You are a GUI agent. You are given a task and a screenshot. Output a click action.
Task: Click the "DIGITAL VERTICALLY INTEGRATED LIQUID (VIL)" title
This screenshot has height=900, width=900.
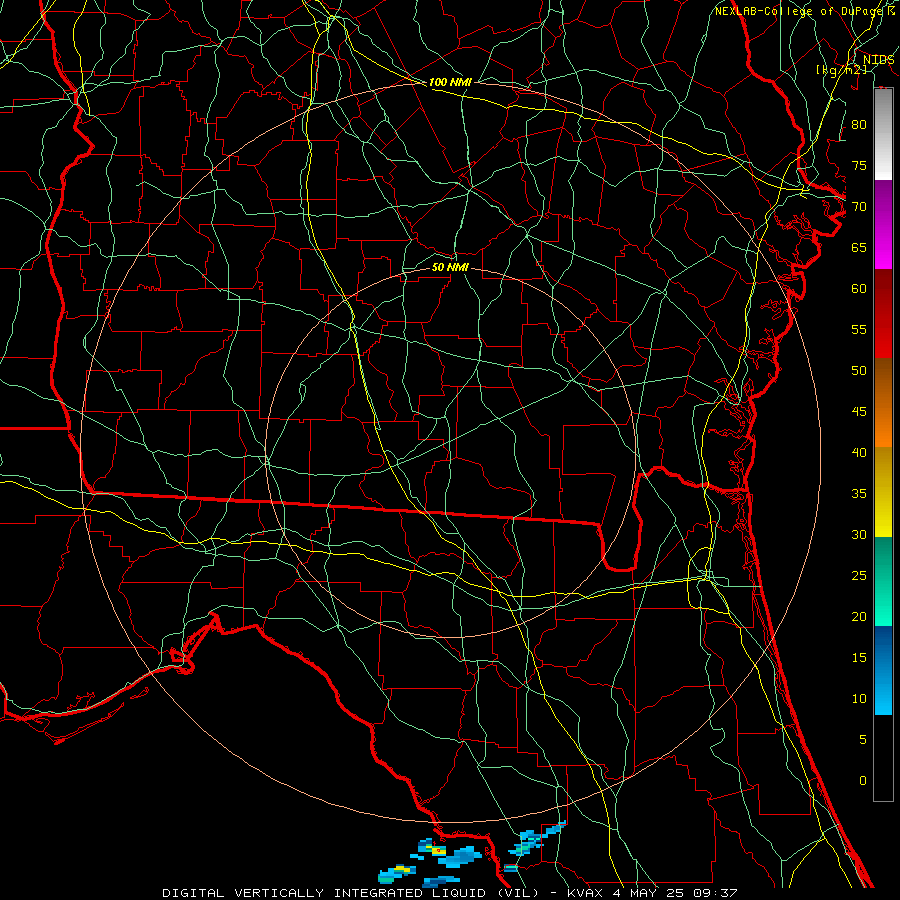pyautogui.click(x=351, y=893)
